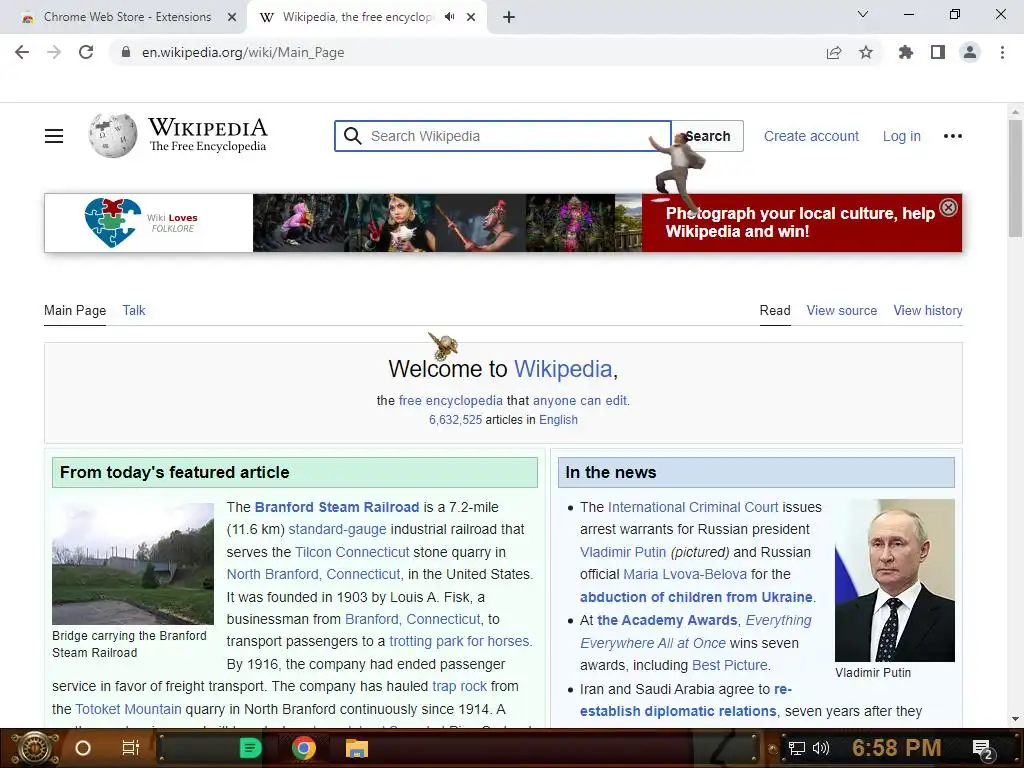Follow the Academy Awards link
The height and width of the screenshot is (768, 1024).
click(x=667, y=620)
